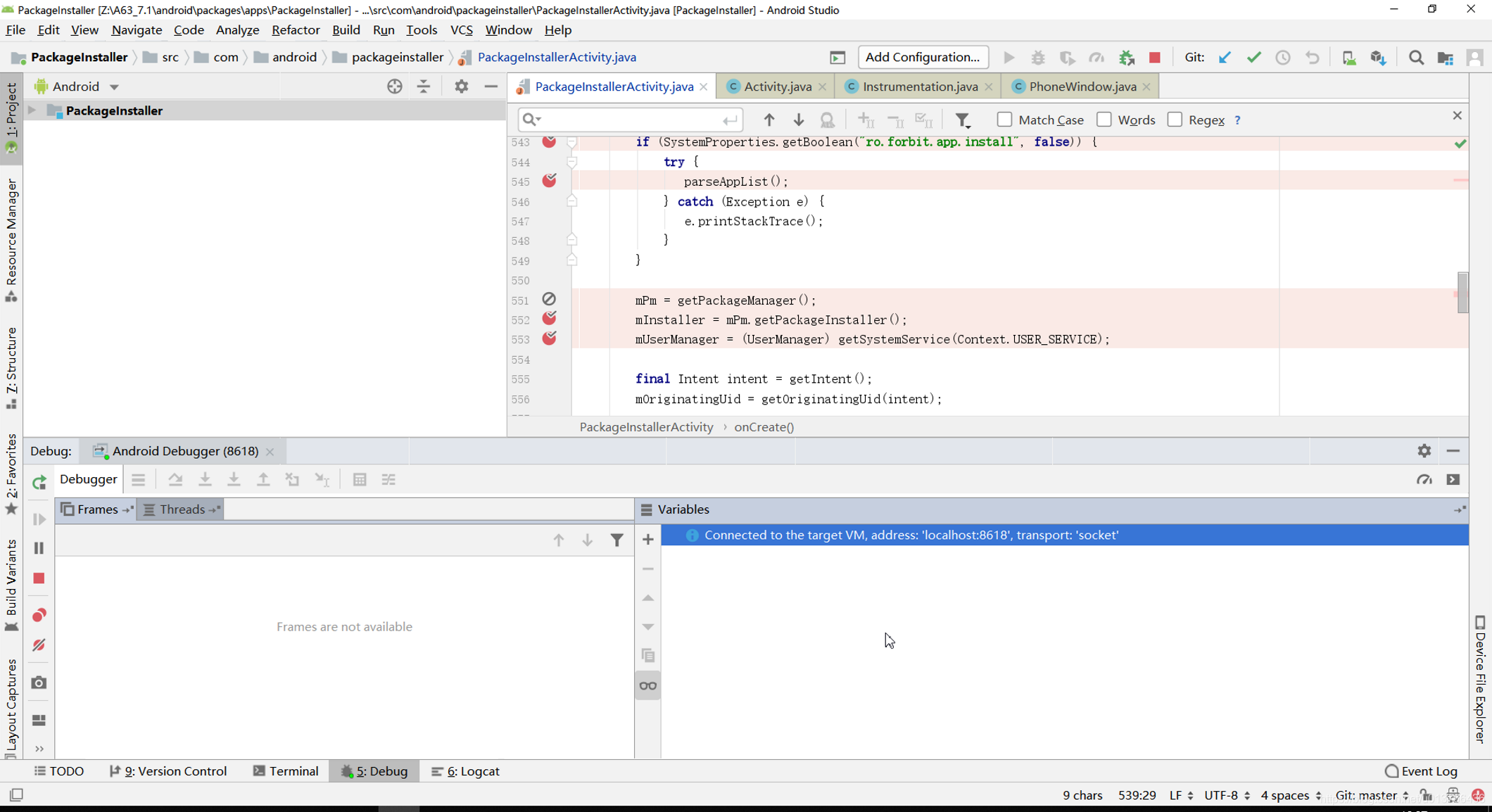Open the Build menu
1492x812 pixels.
pyautogui.click(x=346, y=29)
